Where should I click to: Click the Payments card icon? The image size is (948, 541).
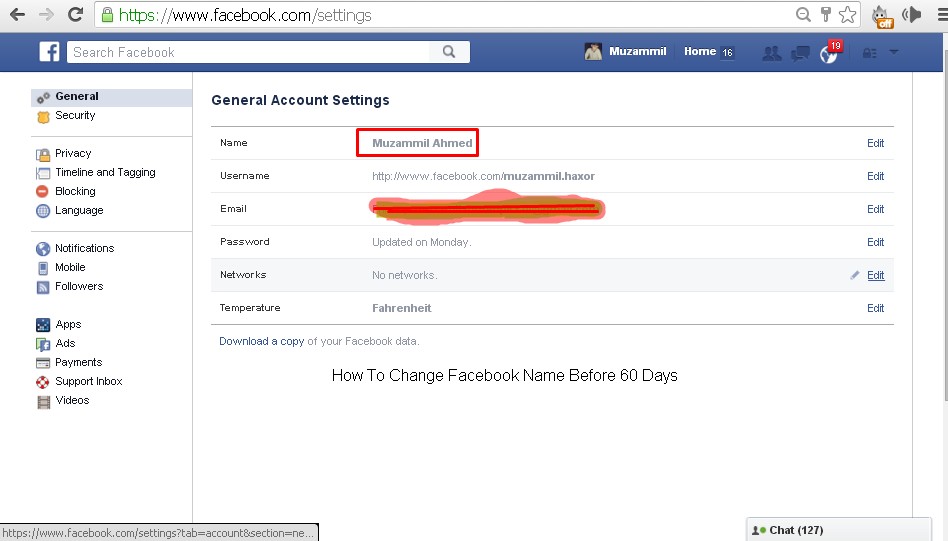43,363
